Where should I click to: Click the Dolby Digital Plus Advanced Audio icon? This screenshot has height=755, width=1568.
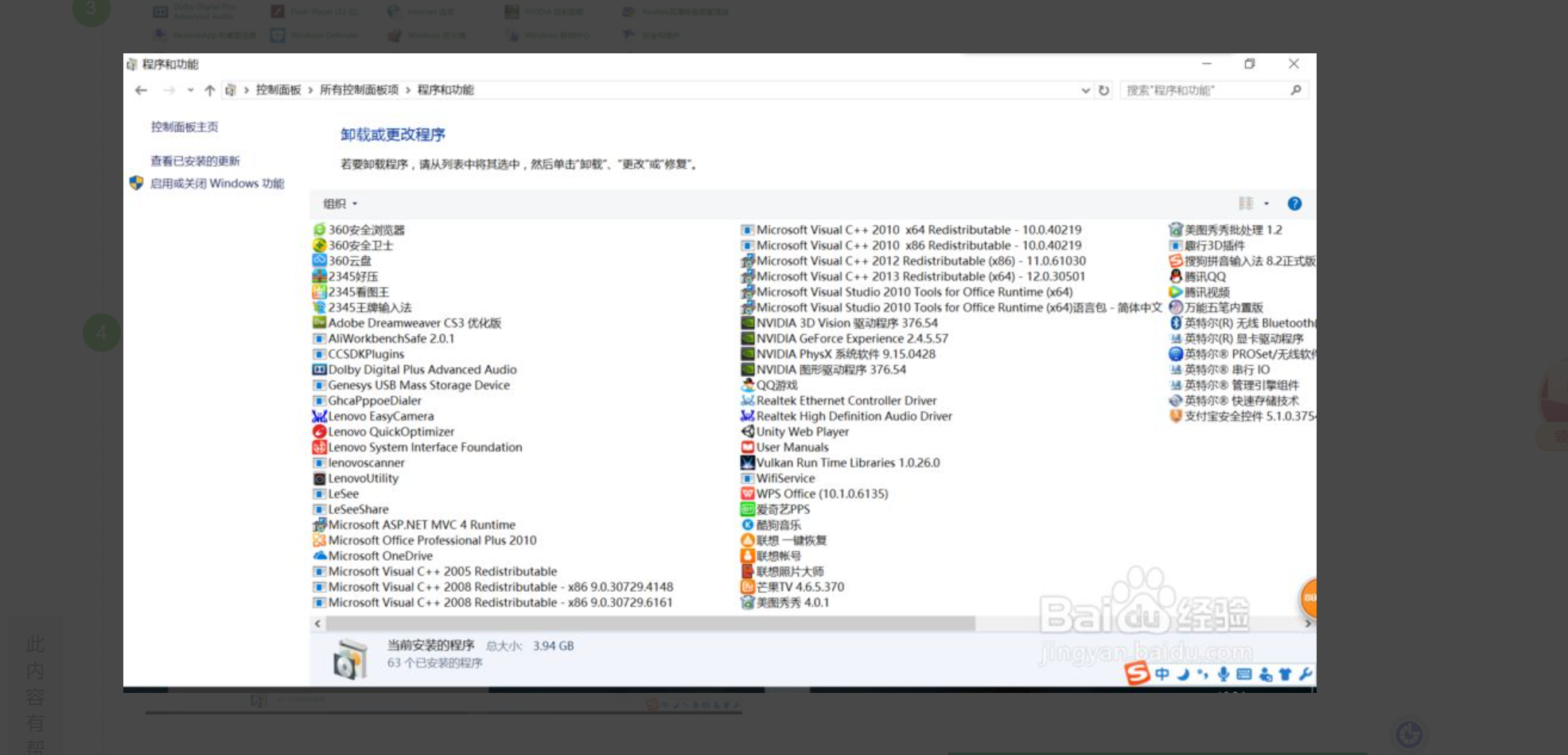(x=320, y=369)
